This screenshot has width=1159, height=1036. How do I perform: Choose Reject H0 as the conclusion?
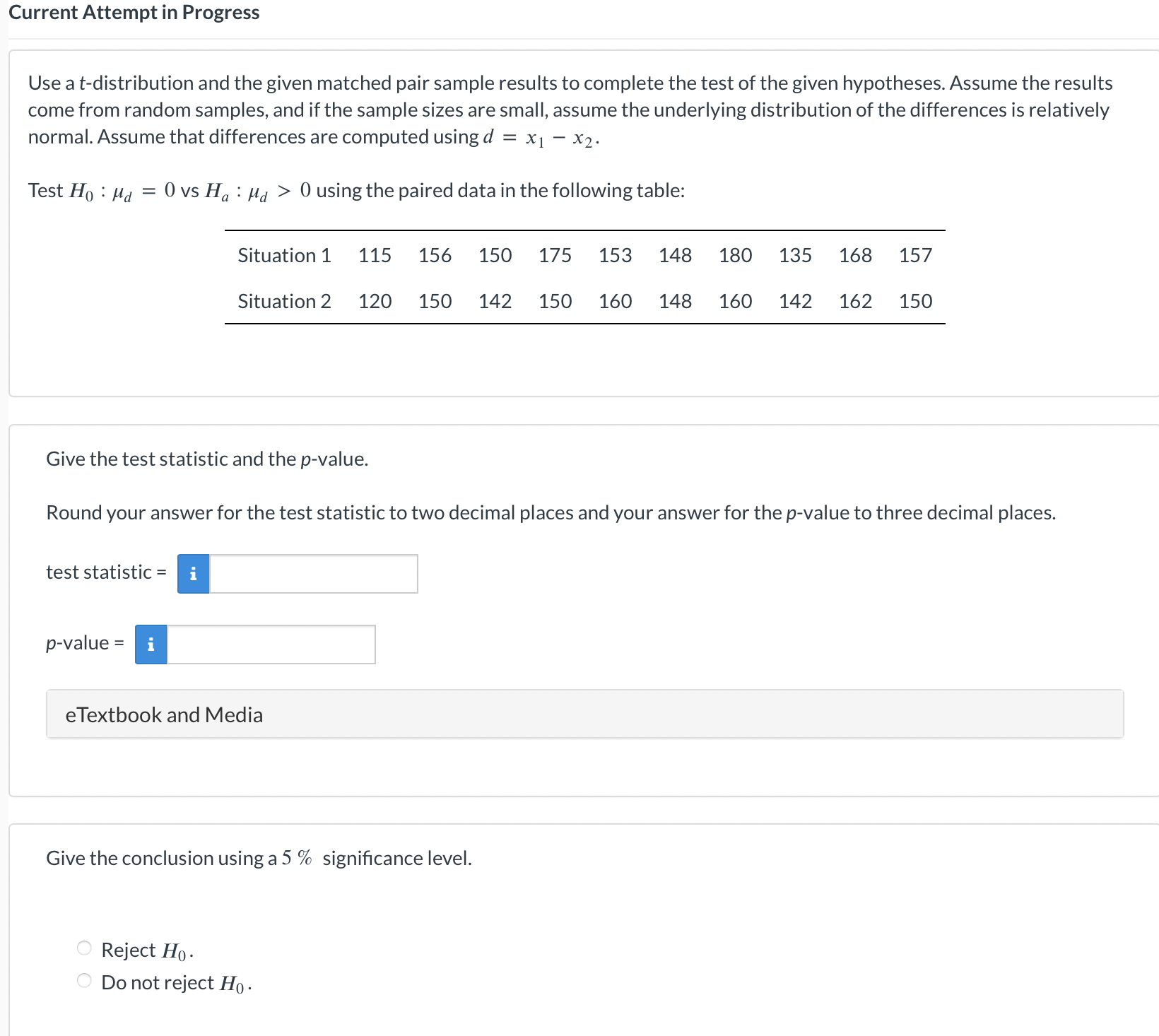tap(83, 948)
